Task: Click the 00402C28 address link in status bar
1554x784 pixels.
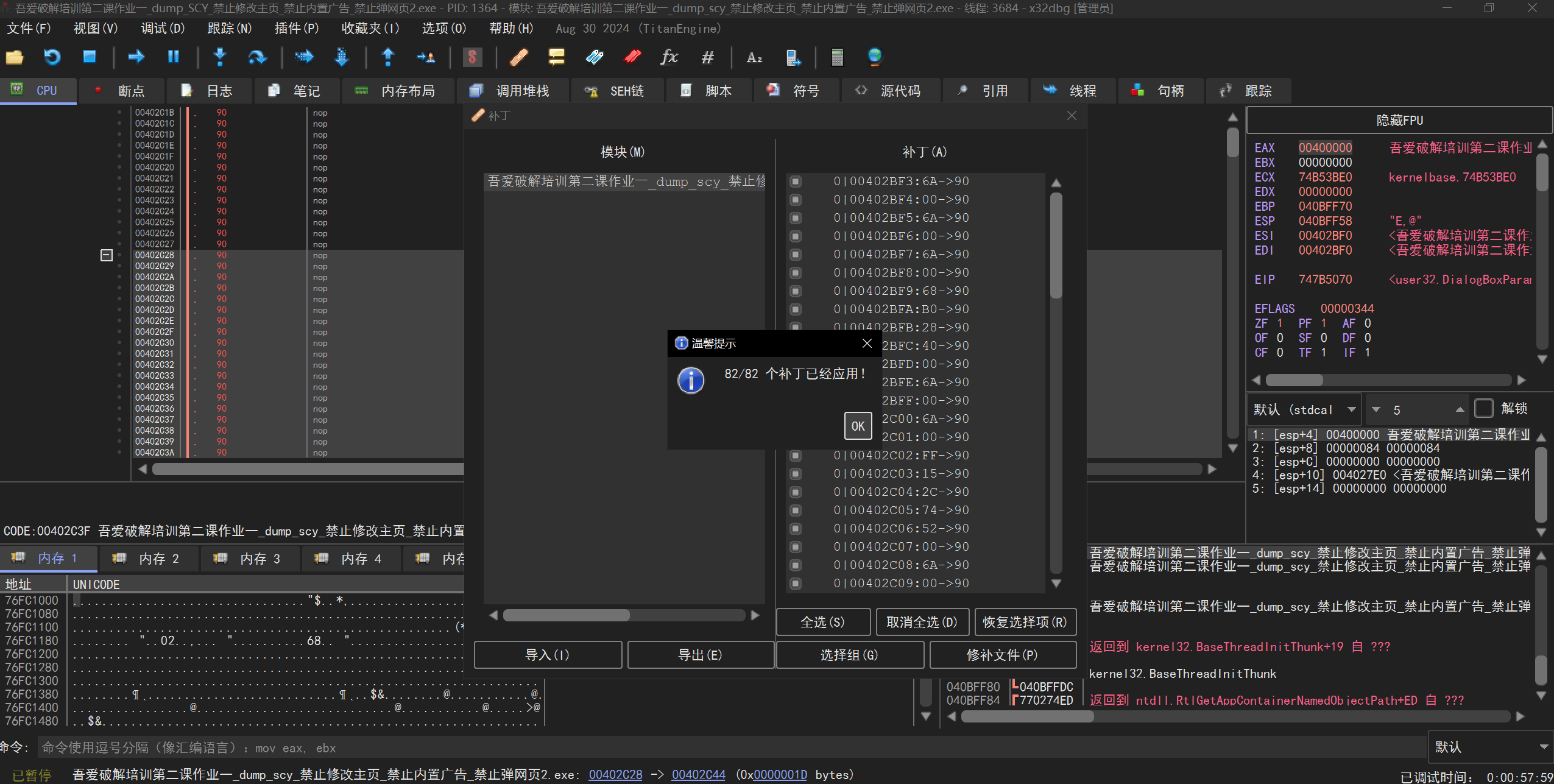Action: click(615, 775)
